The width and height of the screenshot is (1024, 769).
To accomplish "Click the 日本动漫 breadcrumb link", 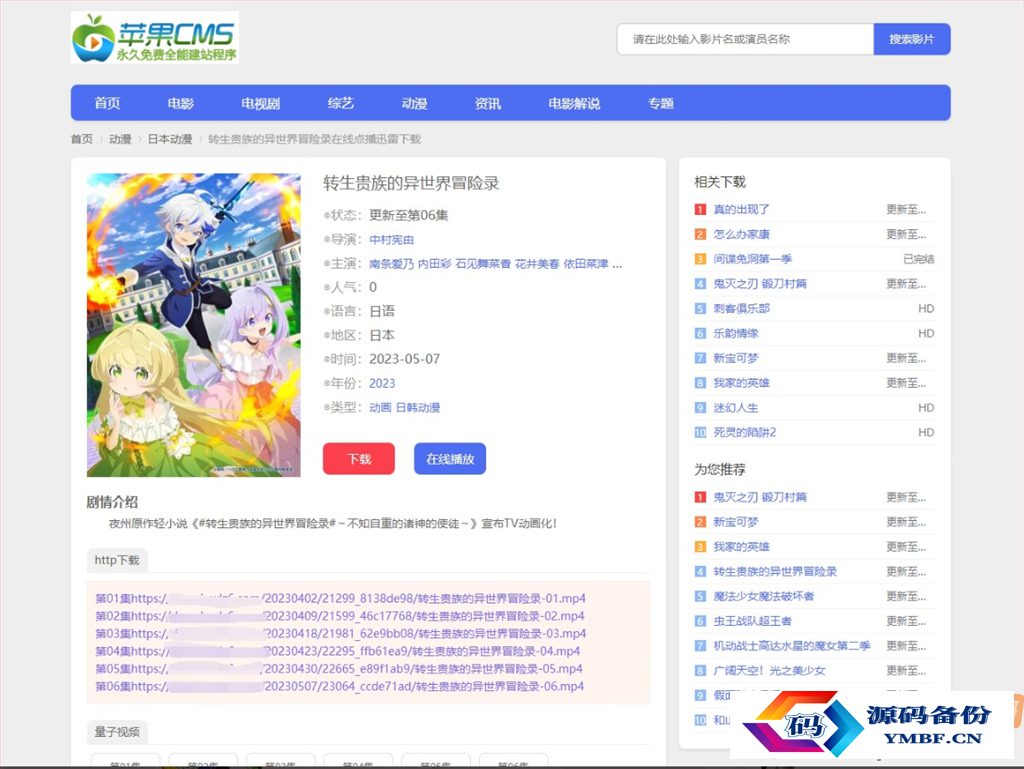I will (x=170, y=139).
